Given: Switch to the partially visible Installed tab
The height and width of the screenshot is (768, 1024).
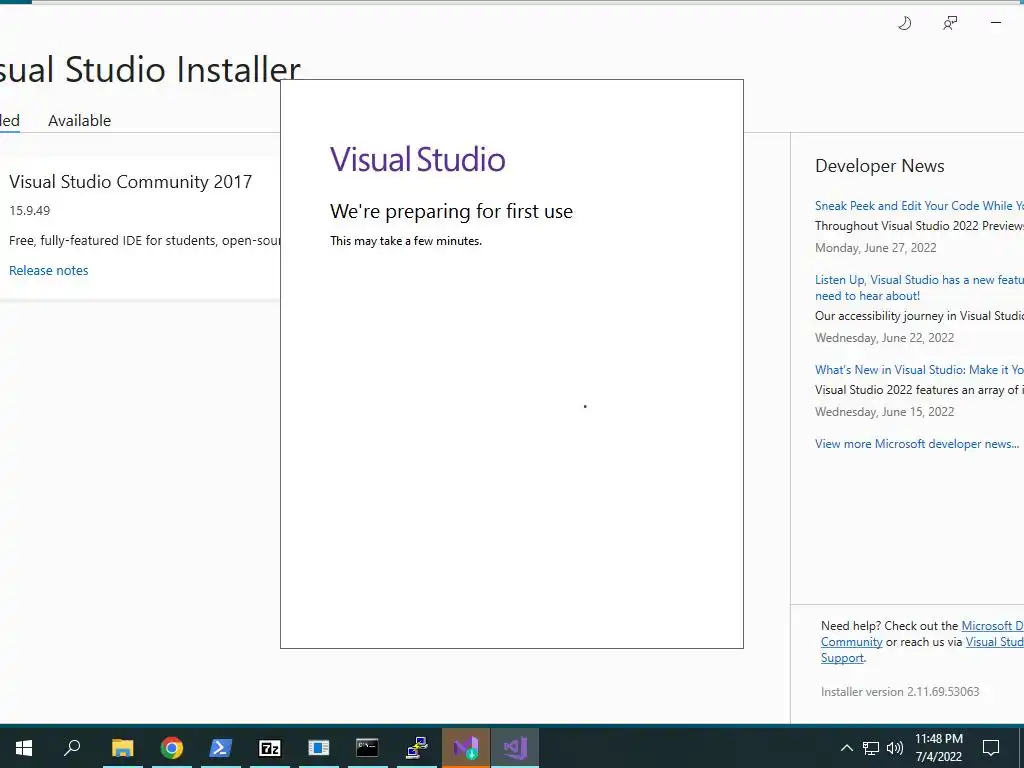Looking at the screenshot, I should (10, 121).
